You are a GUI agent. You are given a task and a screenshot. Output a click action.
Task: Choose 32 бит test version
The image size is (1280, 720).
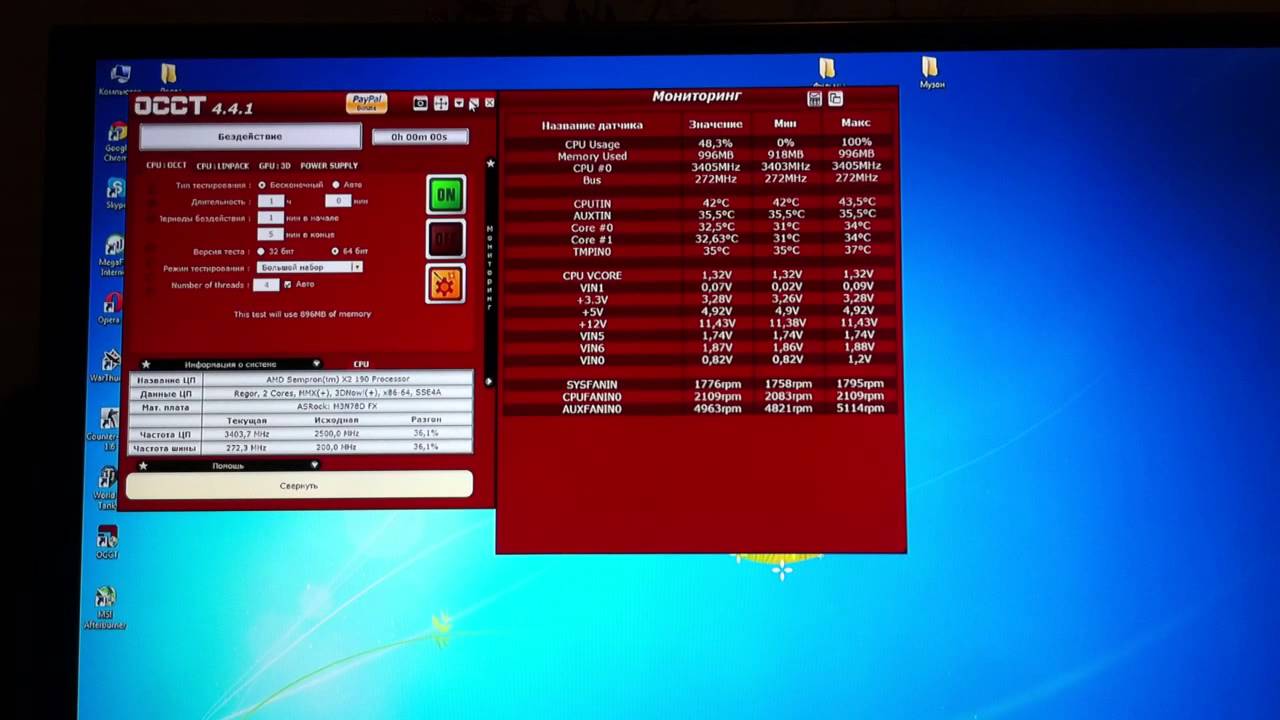[261, 251]
